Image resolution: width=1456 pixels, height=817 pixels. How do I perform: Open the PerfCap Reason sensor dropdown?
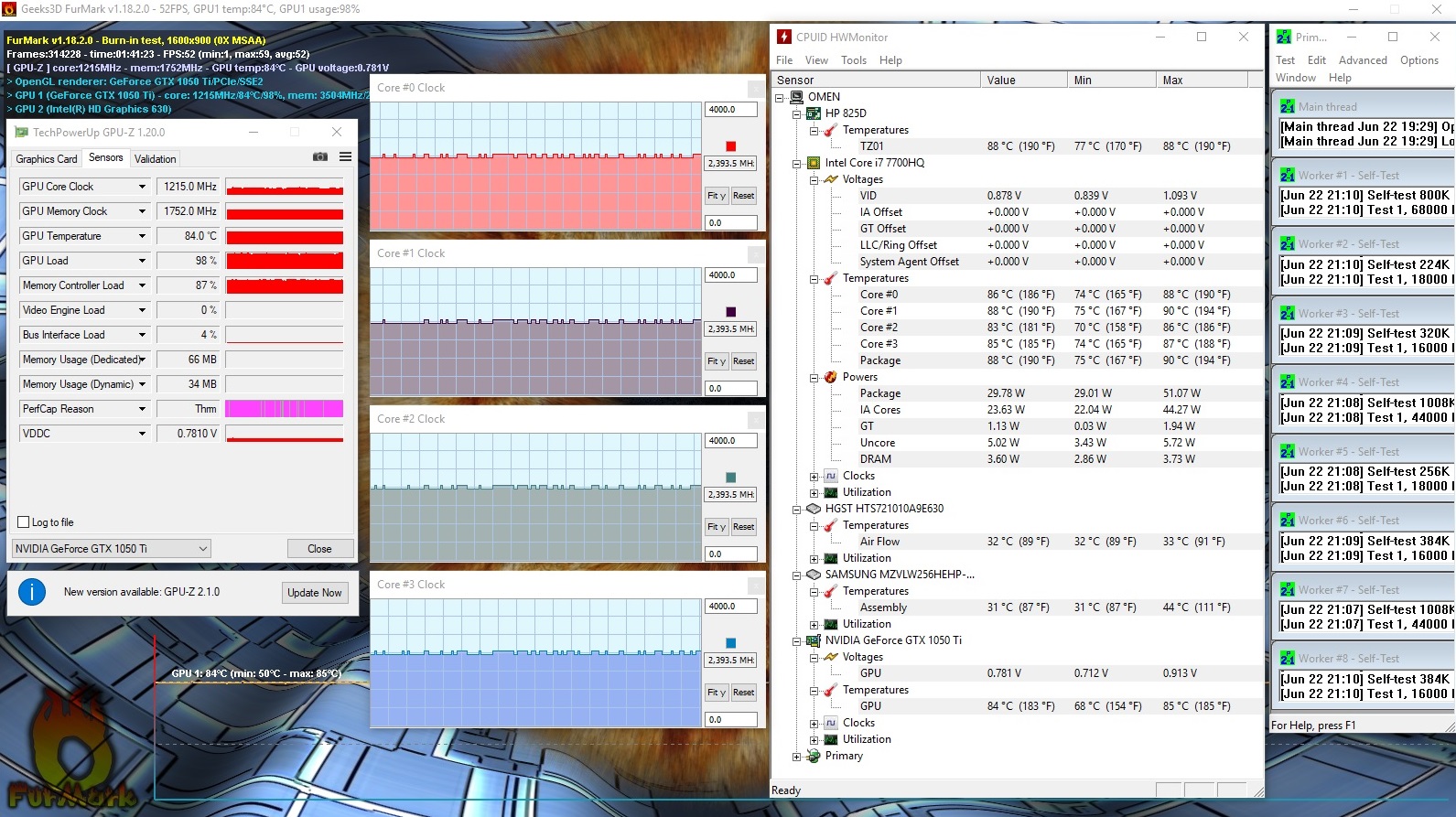tap(142, 409)
